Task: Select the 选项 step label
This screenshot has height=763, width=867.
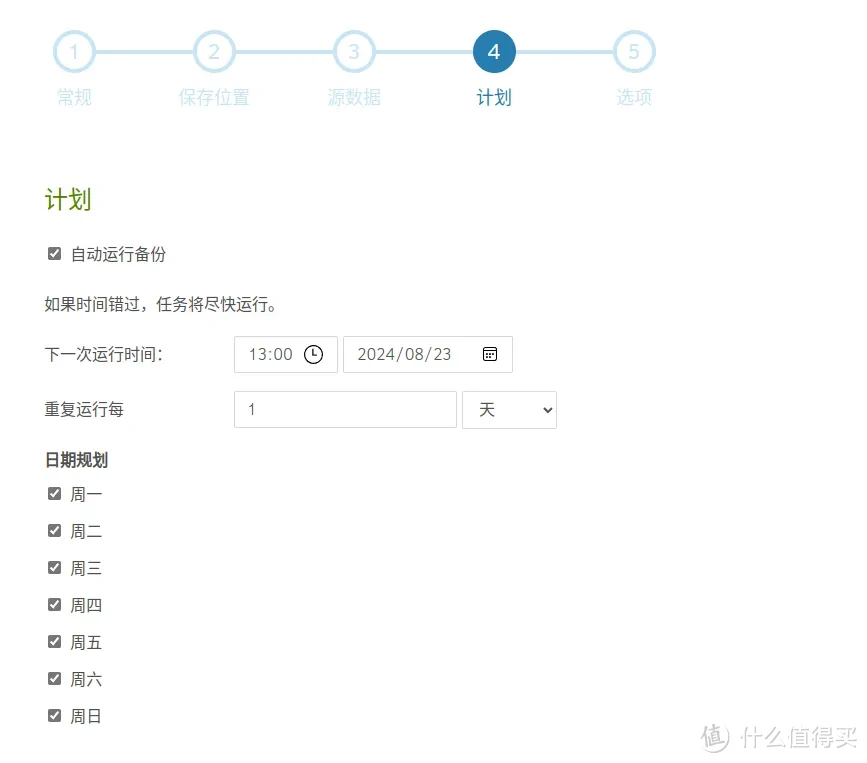Action: (x=634, y=97)
